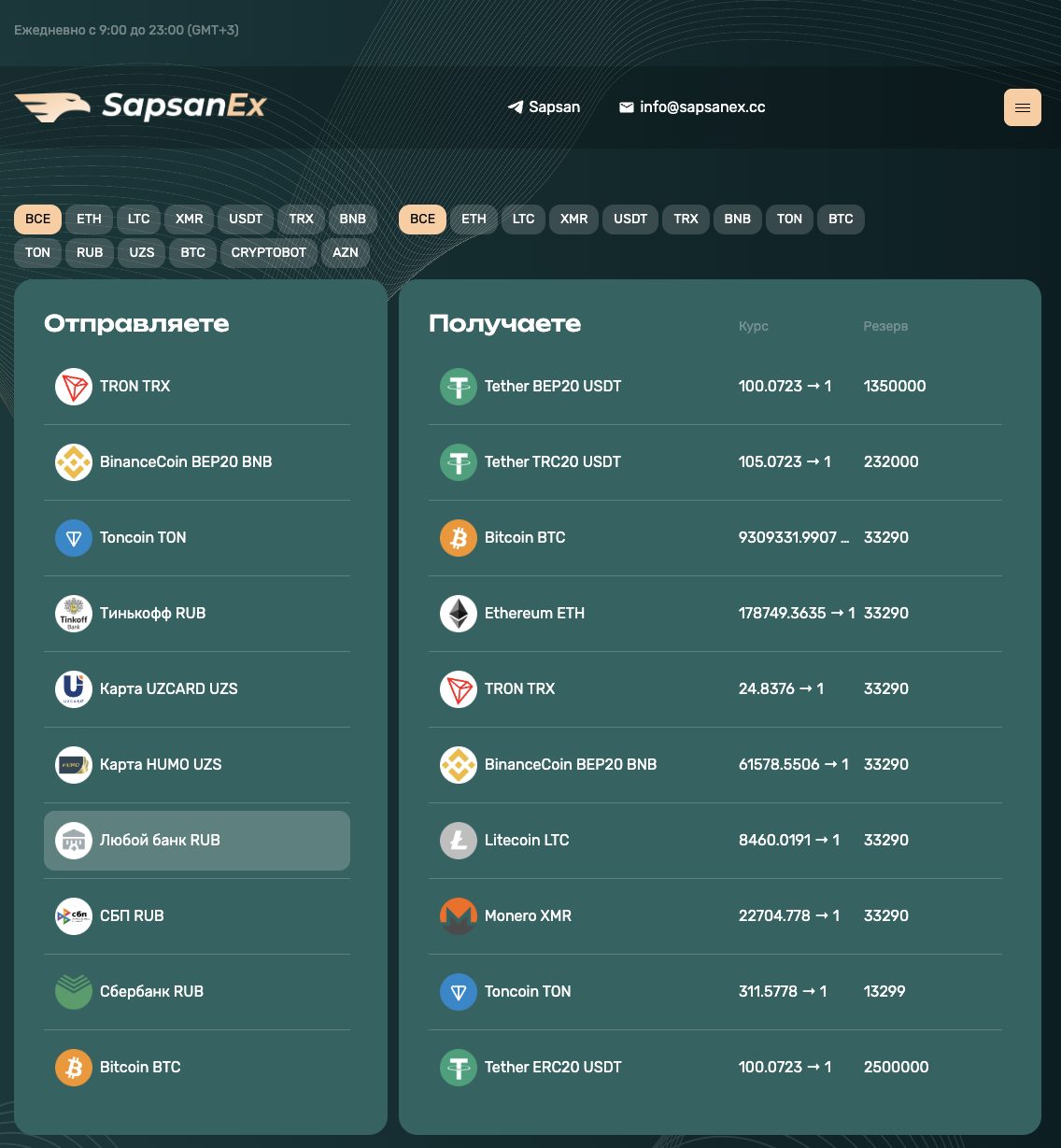Click the Ethereum diamond icon
This screenshot has width=1061, height=1148.
459,614
